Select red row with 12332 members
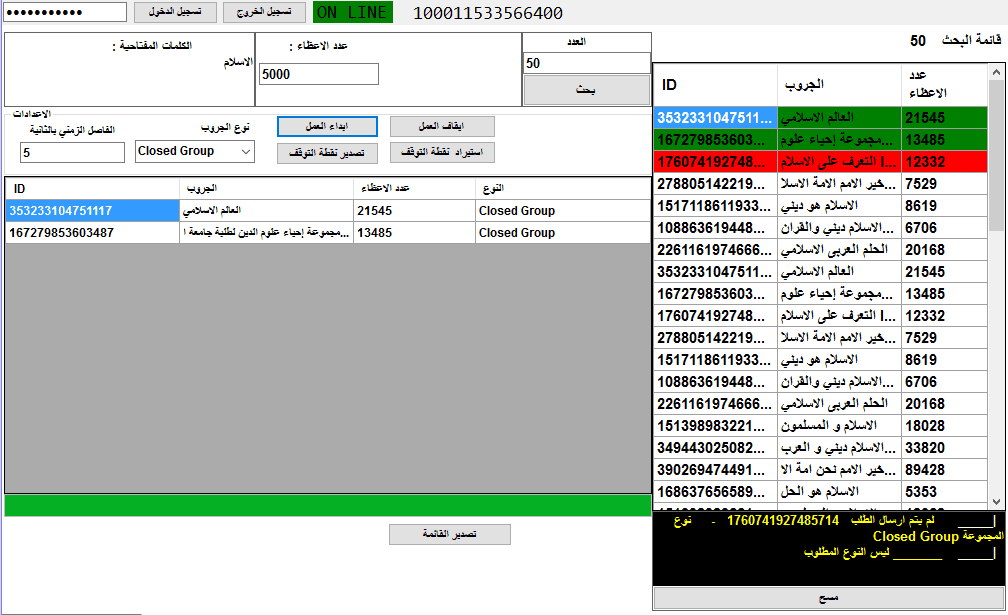 point(820,161)
